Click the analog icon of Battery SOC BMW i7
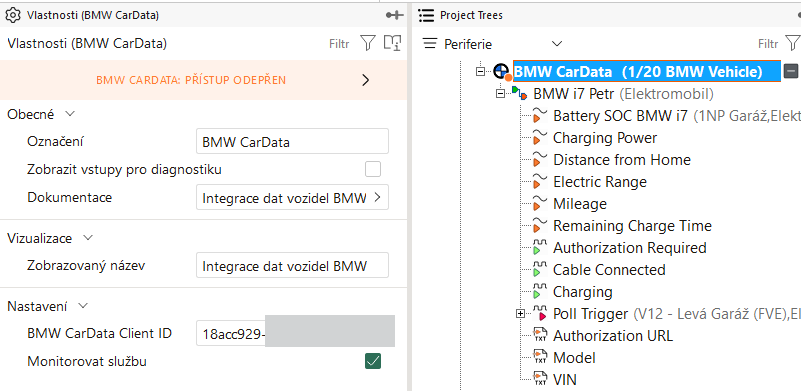 pos(539,116)
